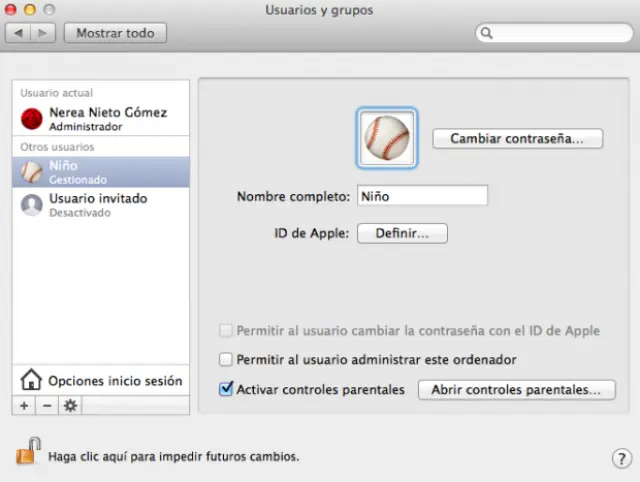The width and height of the screenshot is (640, 482).
Task: Select the Niño managed user
Action: coord(100,172)
